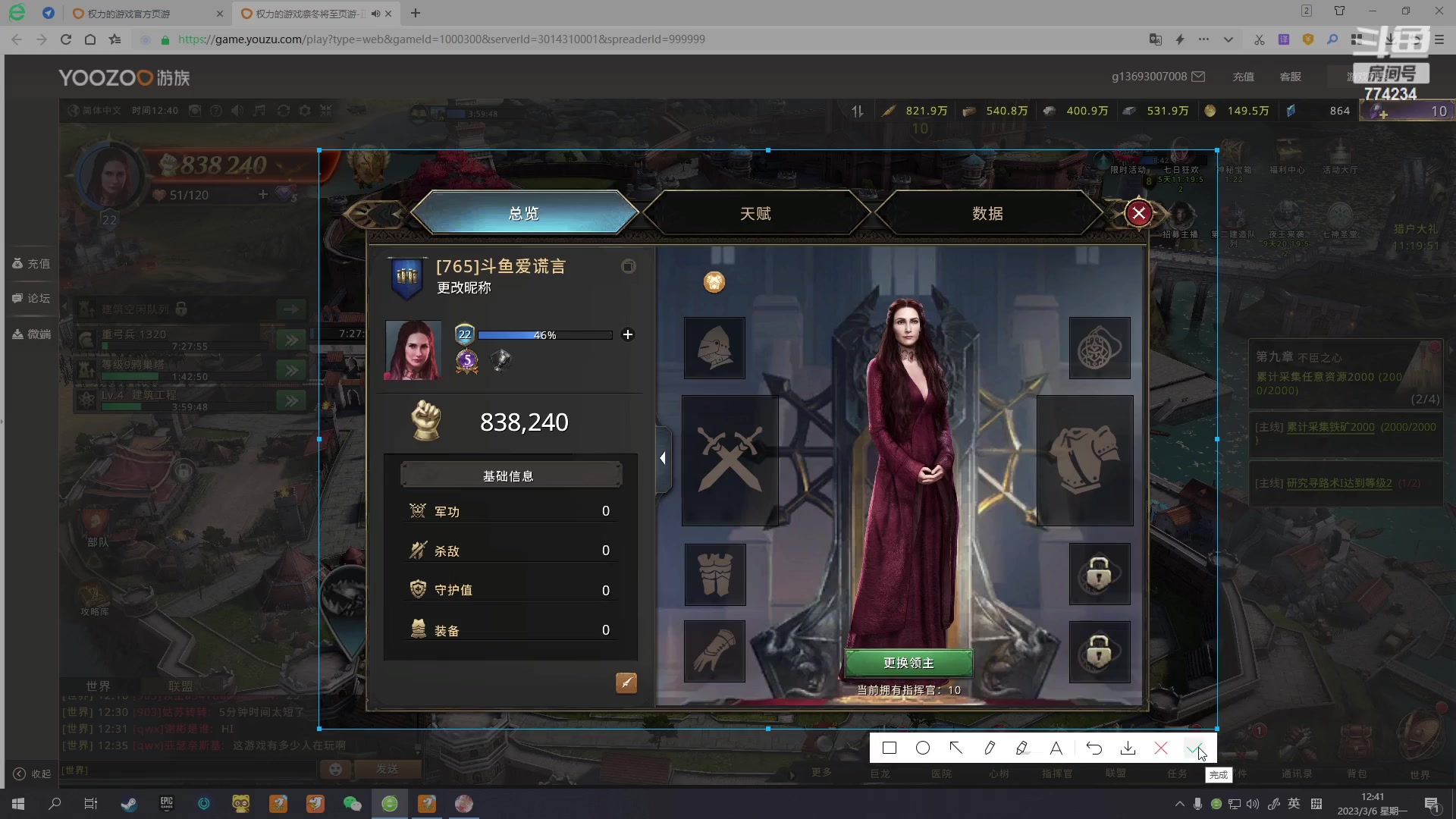Open the 数据 tab
The height and width of the screenshot is (819, 1456).
tap(988, 213)
